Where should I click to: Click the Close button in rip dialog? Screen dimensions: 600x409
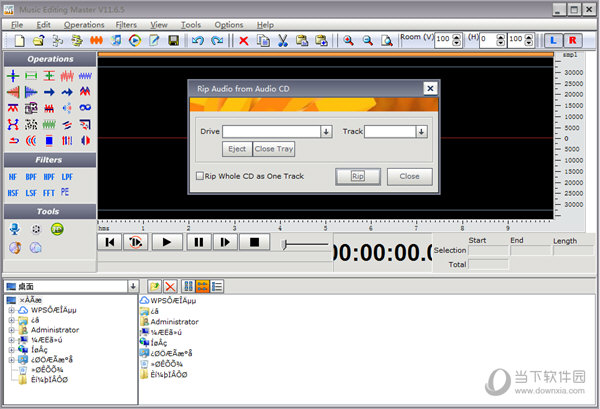point(409,176)
